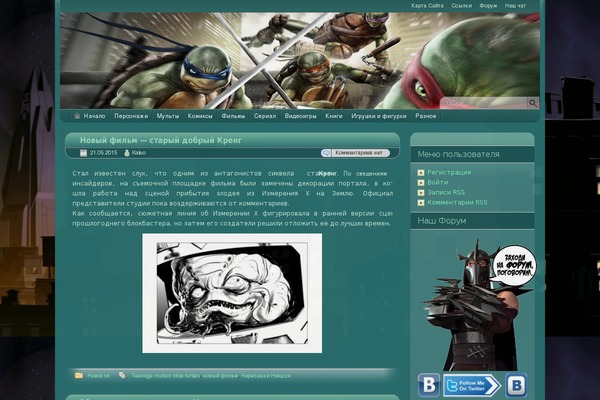Open the Начало menu item
Viewport: 600px width, 400px height.
click(x=94, y=116)
